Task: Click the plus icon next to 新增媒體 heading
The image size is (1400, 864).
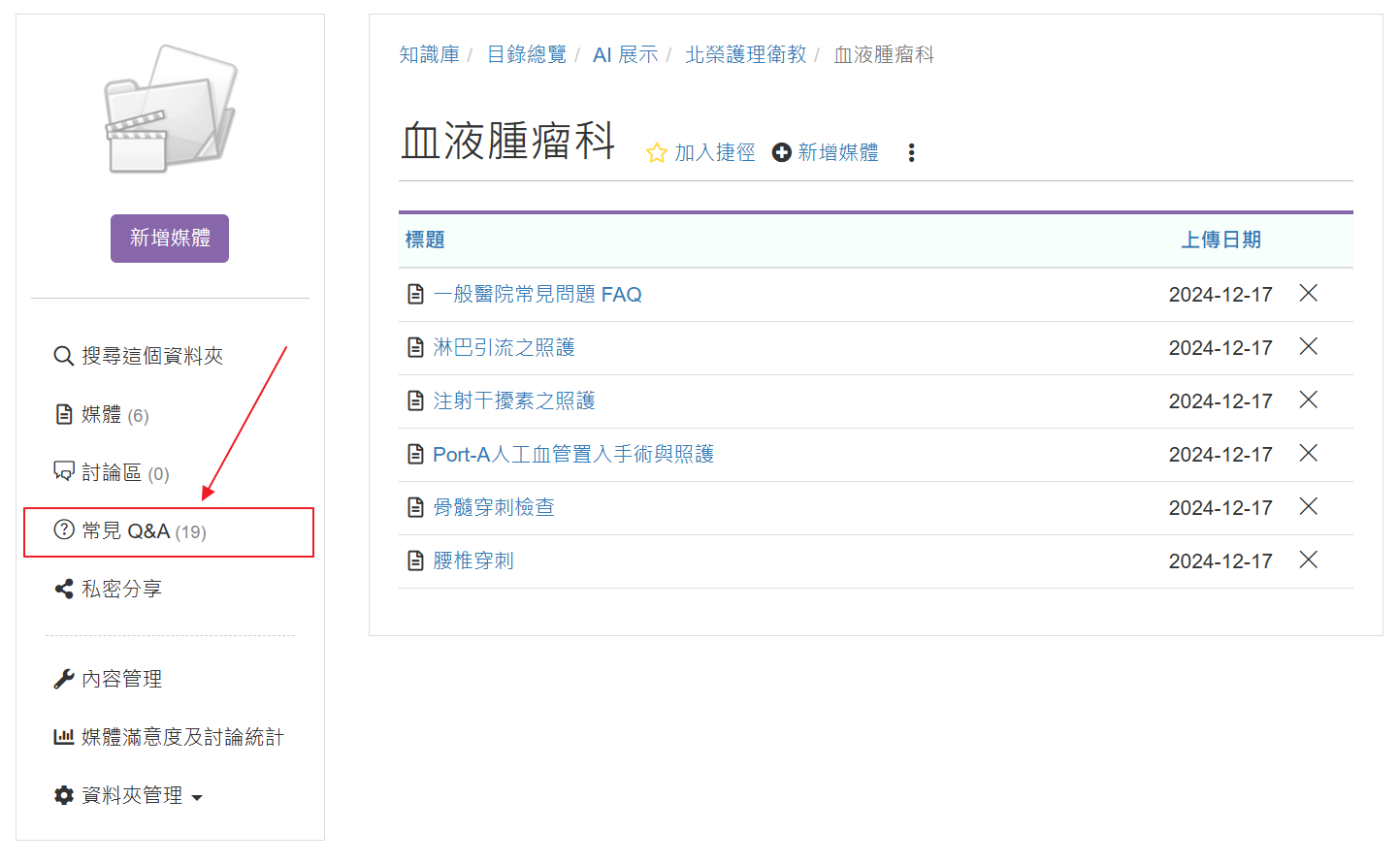Action: [x=781, y=152]
